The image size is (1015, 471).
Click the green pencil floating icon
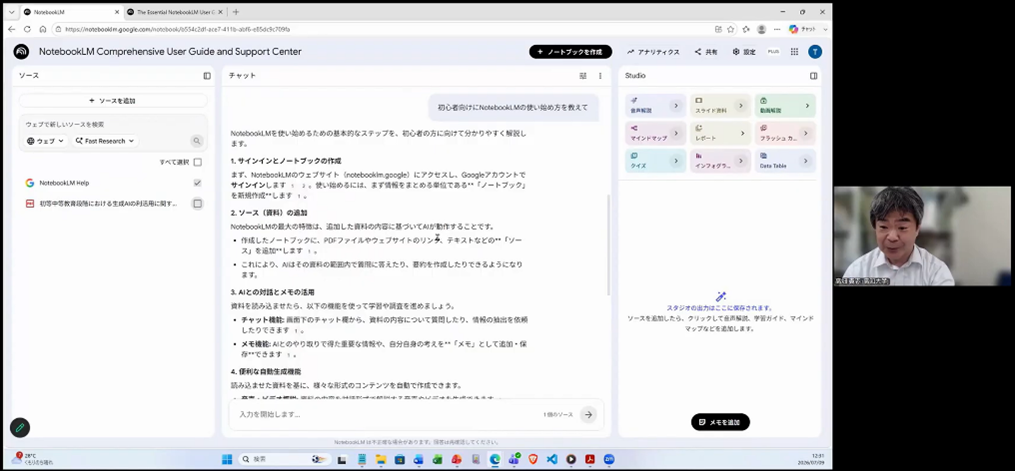click(x=20, y=428)
